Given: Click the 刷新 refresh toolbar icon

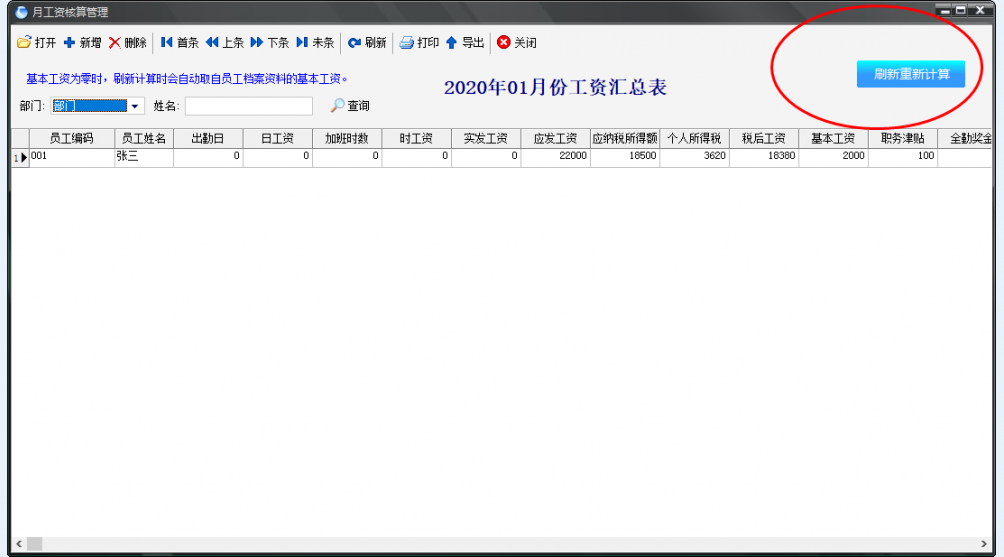Looking at the screenshot, I should 354,43.
